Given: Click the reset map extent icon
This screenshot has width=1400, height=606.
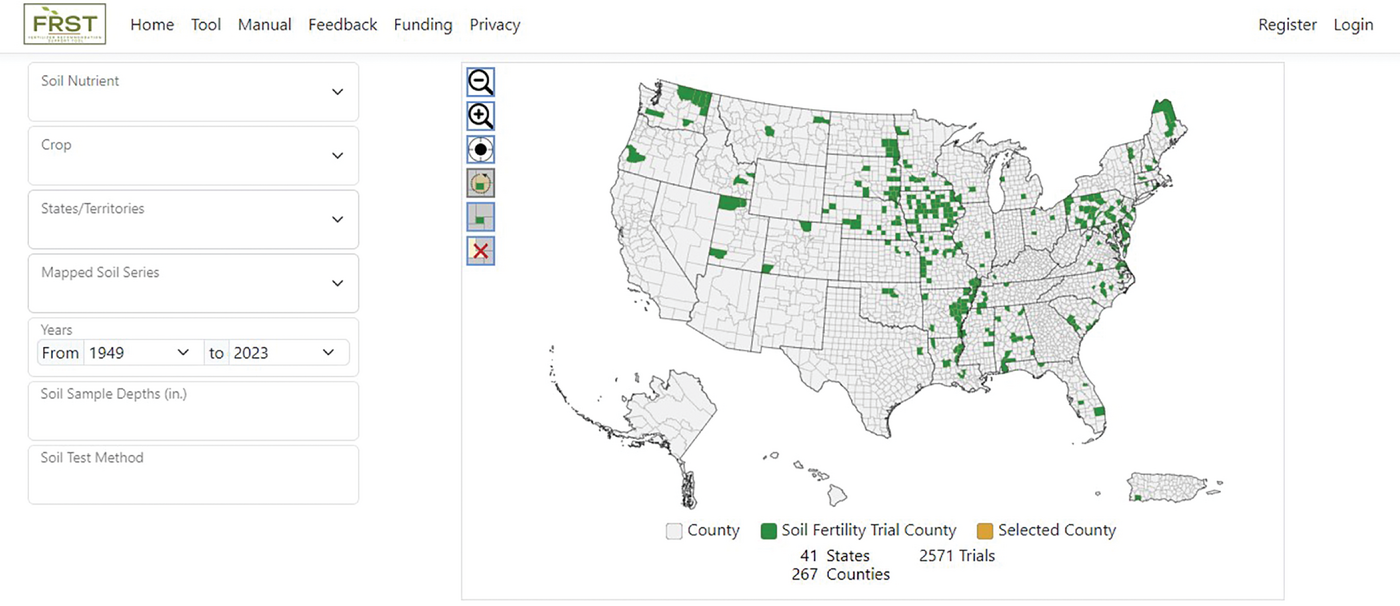Looking at the screenshot, I should point(480,182).
